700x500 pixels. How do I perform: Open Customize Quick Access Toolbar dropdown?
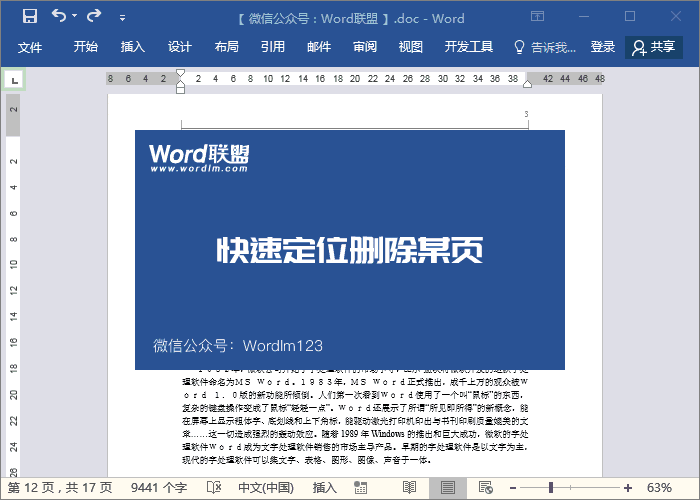(122, 18)
